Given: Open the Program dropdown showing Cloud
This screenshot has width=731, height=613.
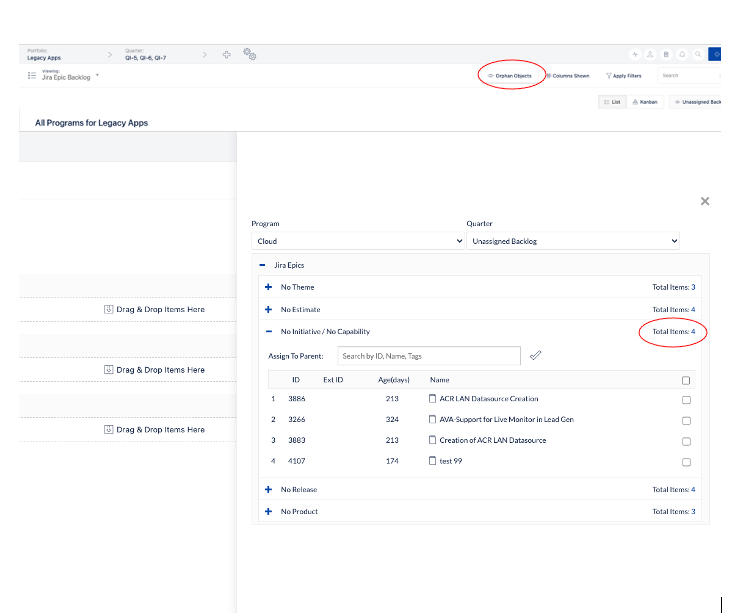Looking at the screenshot, I should pyautogui.click(x=358, y=241).
